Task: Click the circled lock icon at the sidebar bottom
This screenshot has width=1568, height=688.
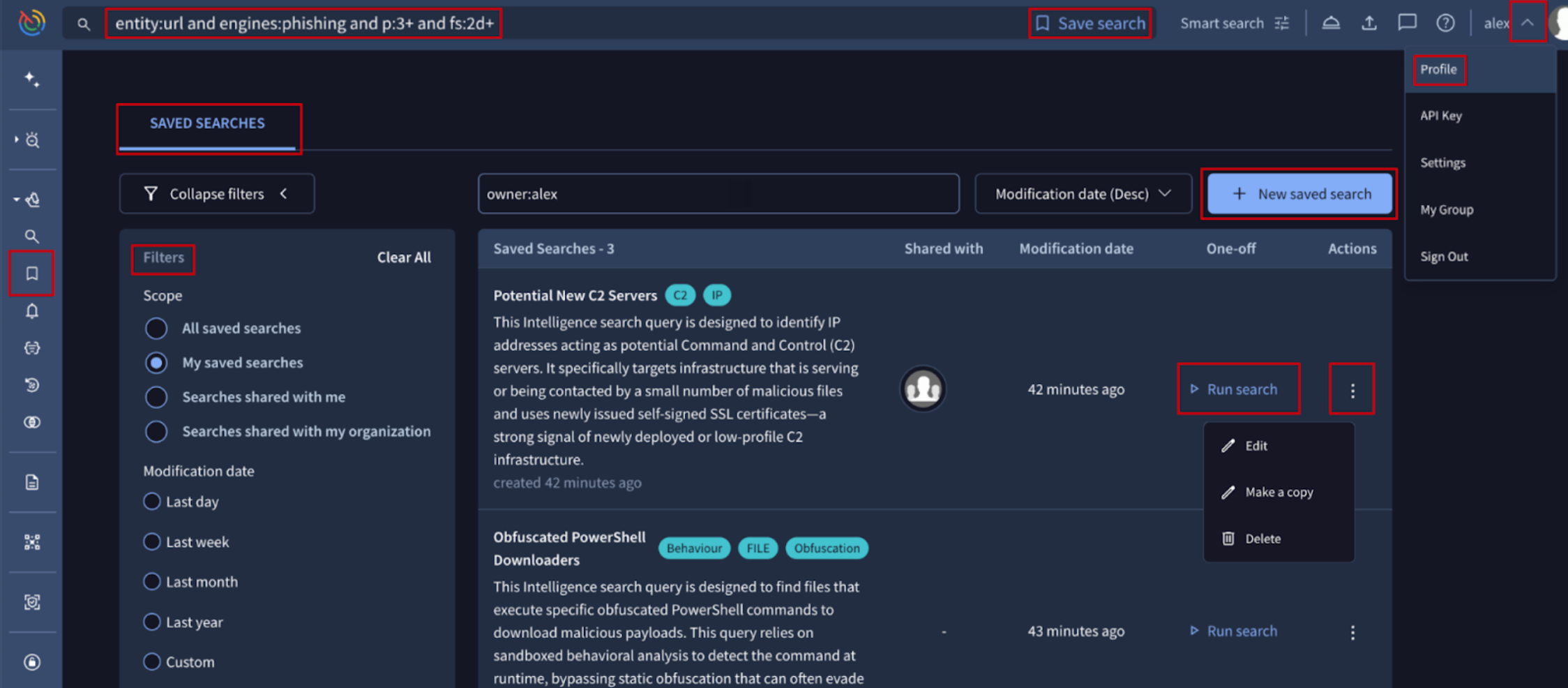Action: [x=32, y=662]
